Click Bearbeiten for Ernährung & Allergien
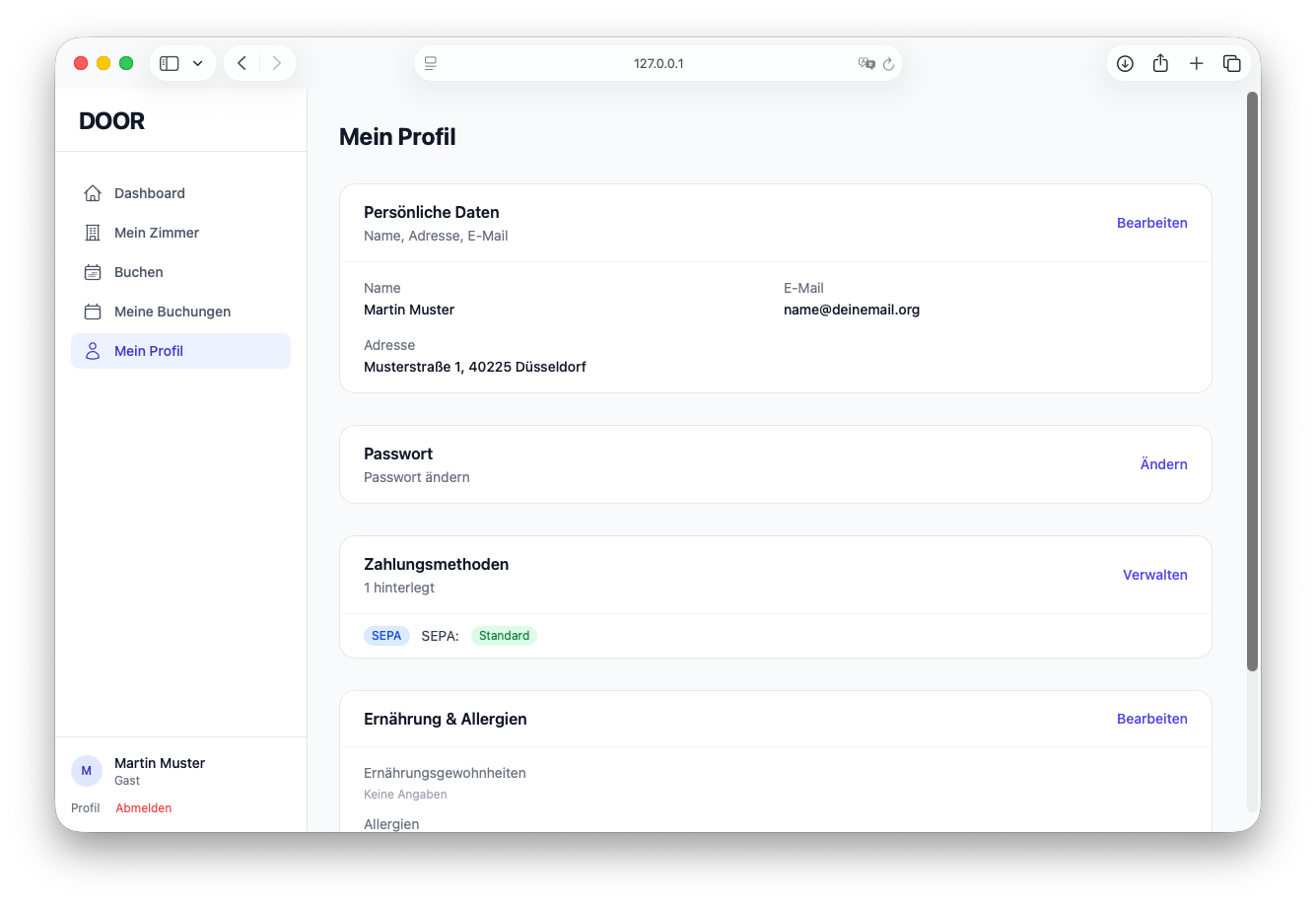The image size is (1316, 905). [x=1151, y=719]
